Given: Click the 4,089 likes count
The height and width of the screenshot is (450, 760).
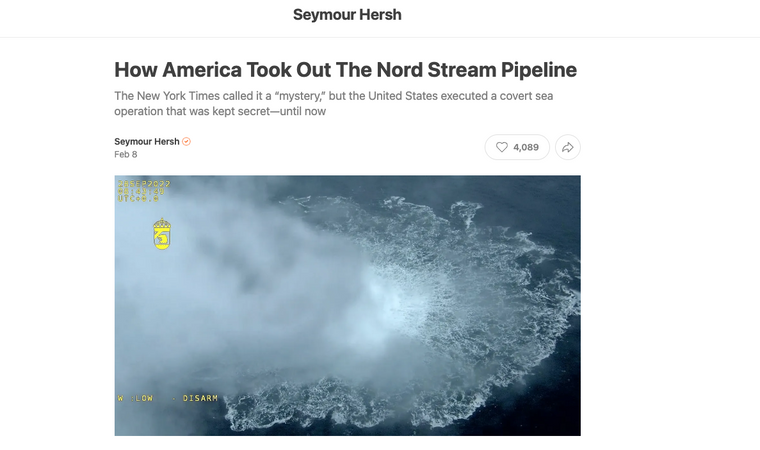Looking at the screenshot, I should click(x=526, y=147).
